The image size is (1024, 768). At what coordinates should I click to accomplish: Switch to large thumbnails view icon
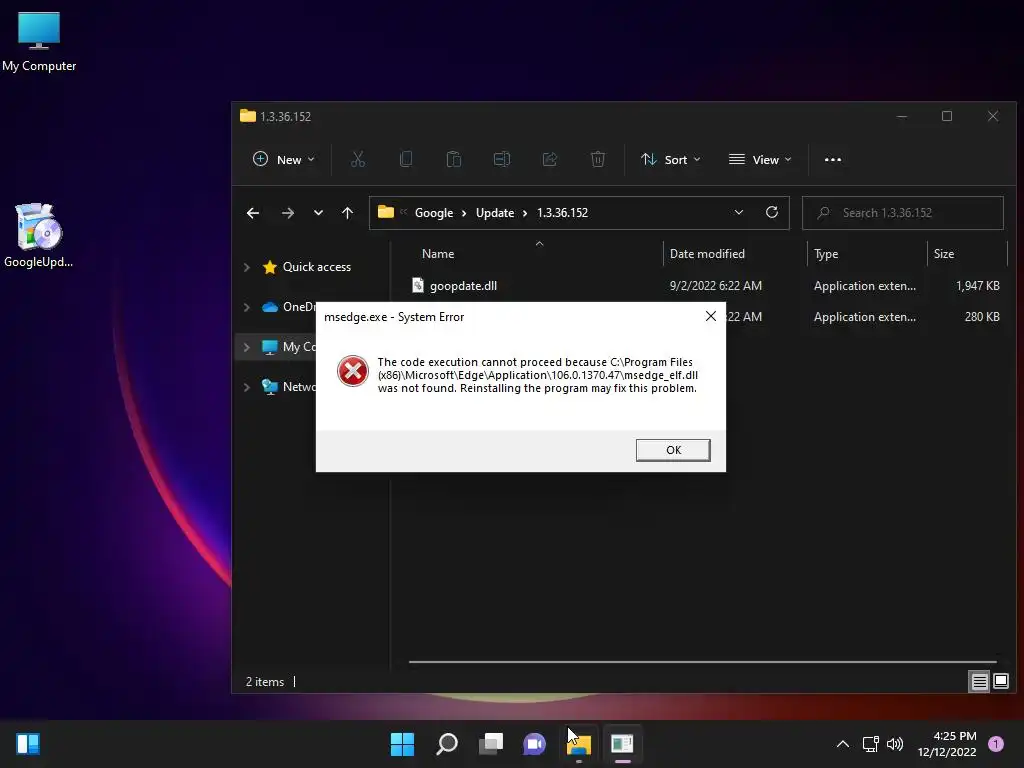tap(1000, 682)
